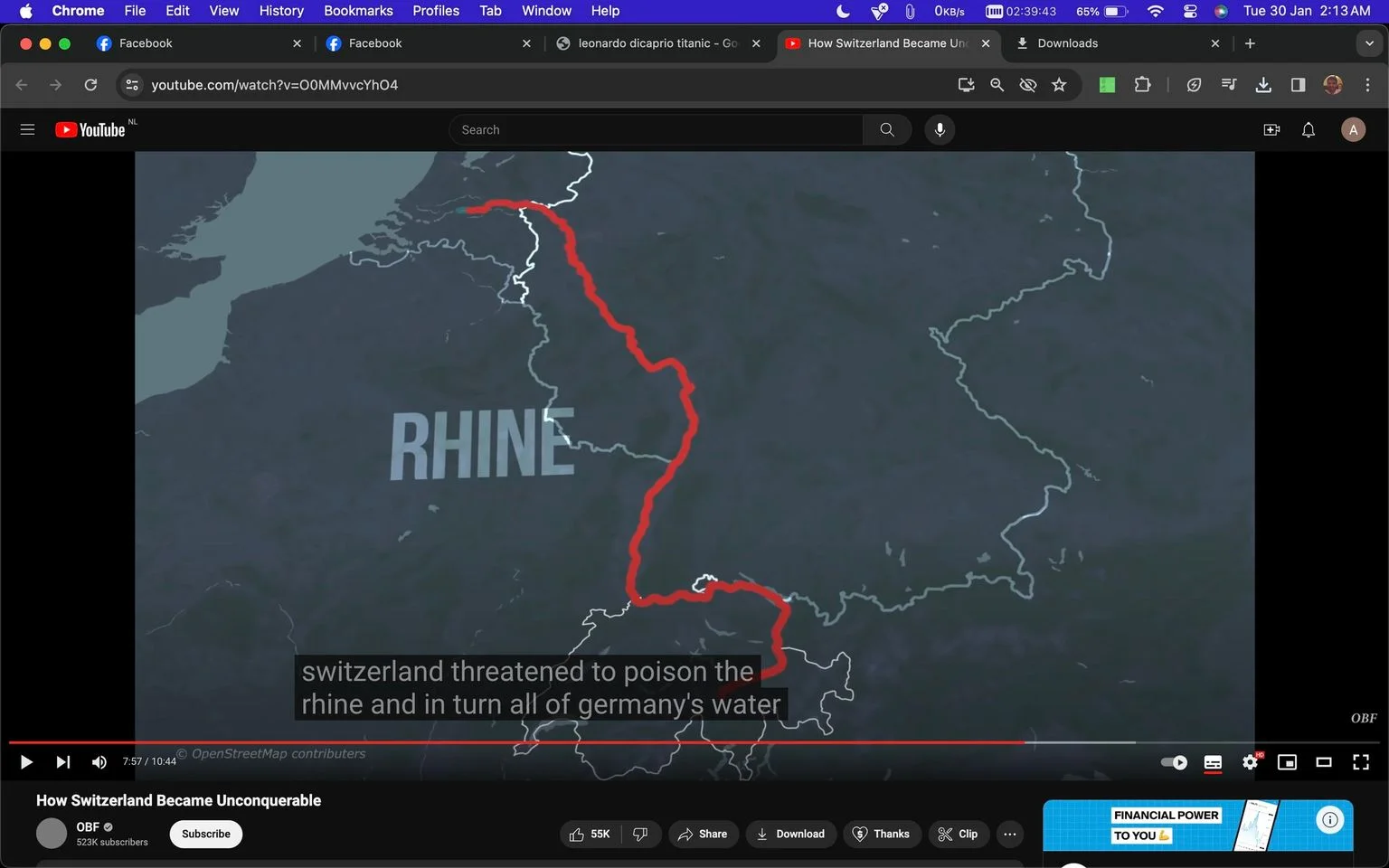The width and height of the screenshot is (1389, 868).
Task: Switch to theater mode
Action: click(x=1324, y=762)
